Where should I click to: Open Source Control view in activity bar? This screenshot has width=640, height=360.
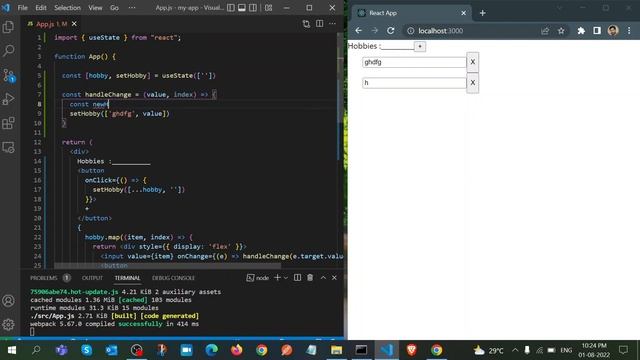(x=9, y=75)
